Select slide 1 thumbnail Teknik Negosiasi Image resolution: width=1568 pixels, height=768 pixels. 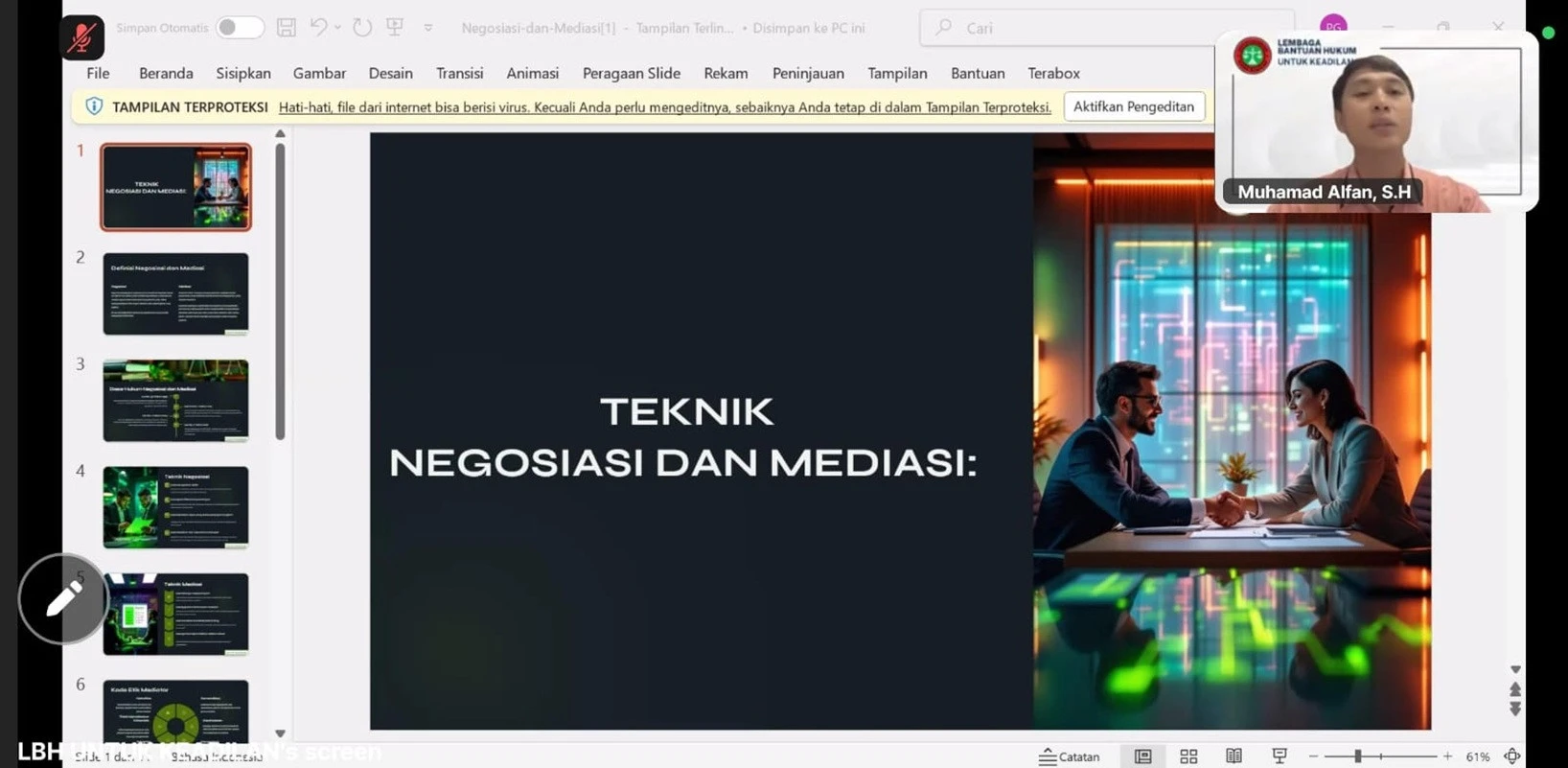[175, 187]
